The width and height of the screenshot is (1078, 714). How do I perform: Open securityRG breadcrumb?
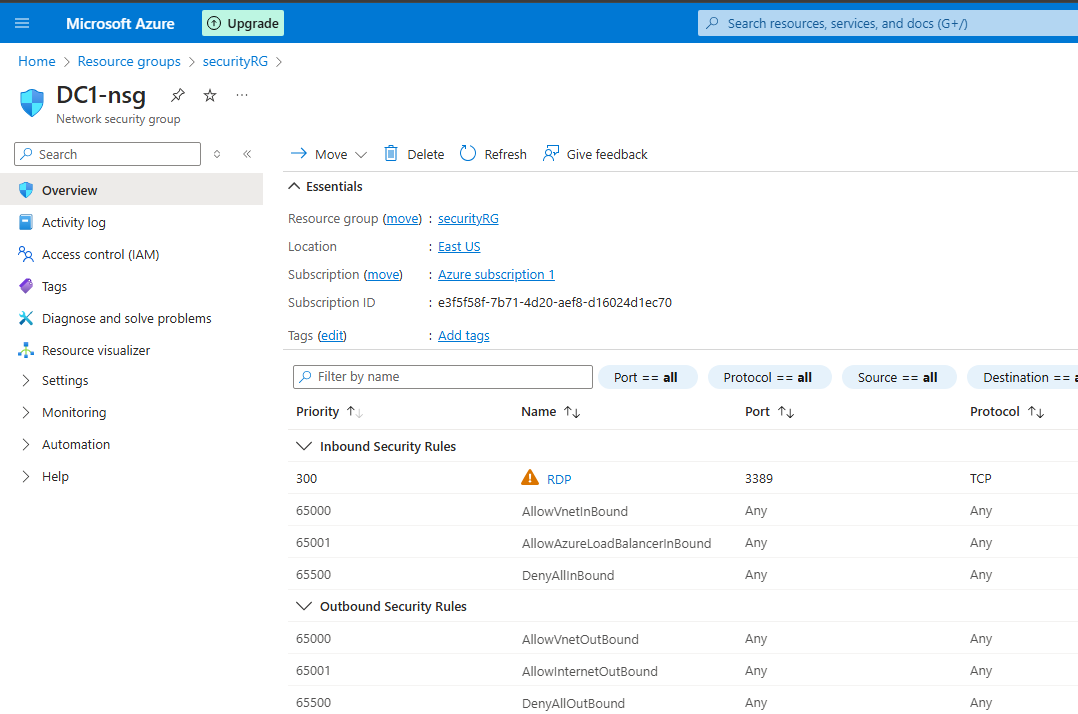(235, 61)
